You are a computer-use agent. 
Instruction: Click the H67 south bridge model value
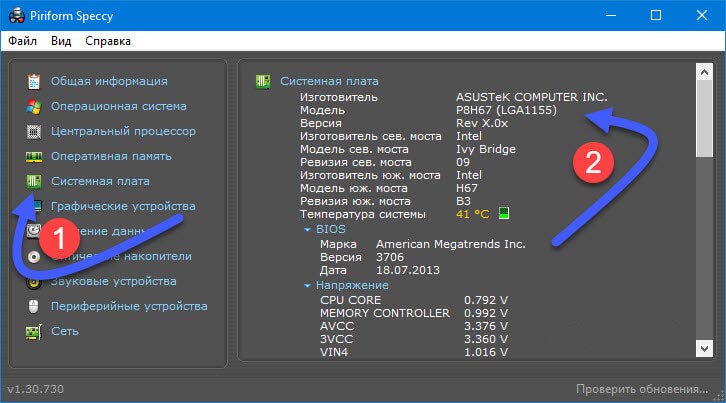tap(467, 188)
